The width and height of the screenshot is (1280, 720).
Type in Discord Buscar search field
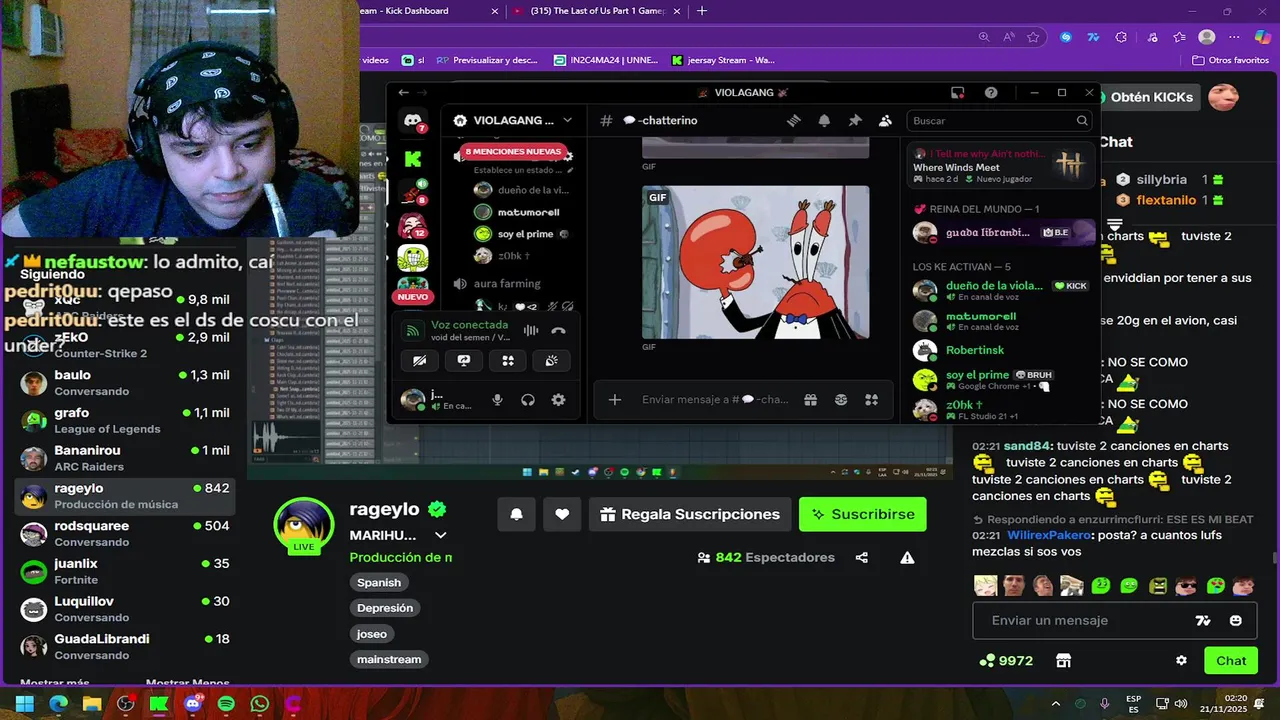pos(1000,120)
